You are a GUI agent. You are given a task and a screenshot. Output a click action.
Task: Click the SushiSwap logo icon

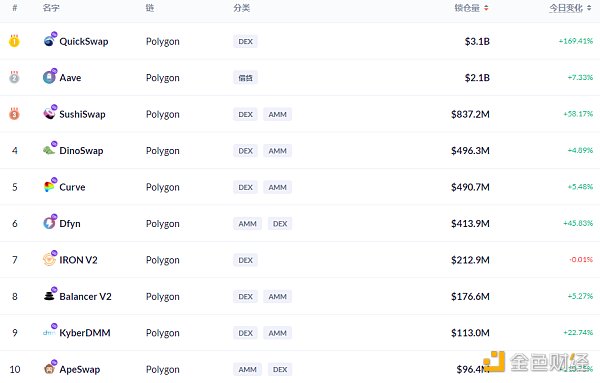click(49, 113)
